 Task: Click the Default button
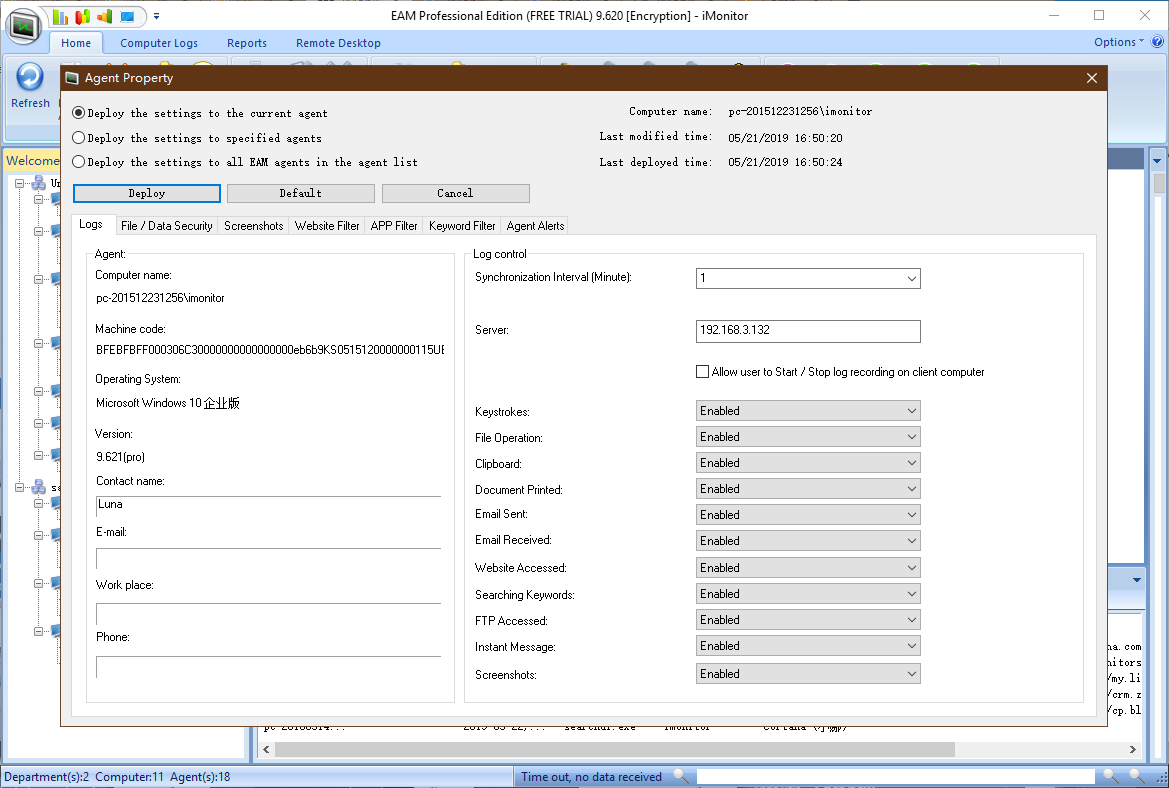click(300, 193)
